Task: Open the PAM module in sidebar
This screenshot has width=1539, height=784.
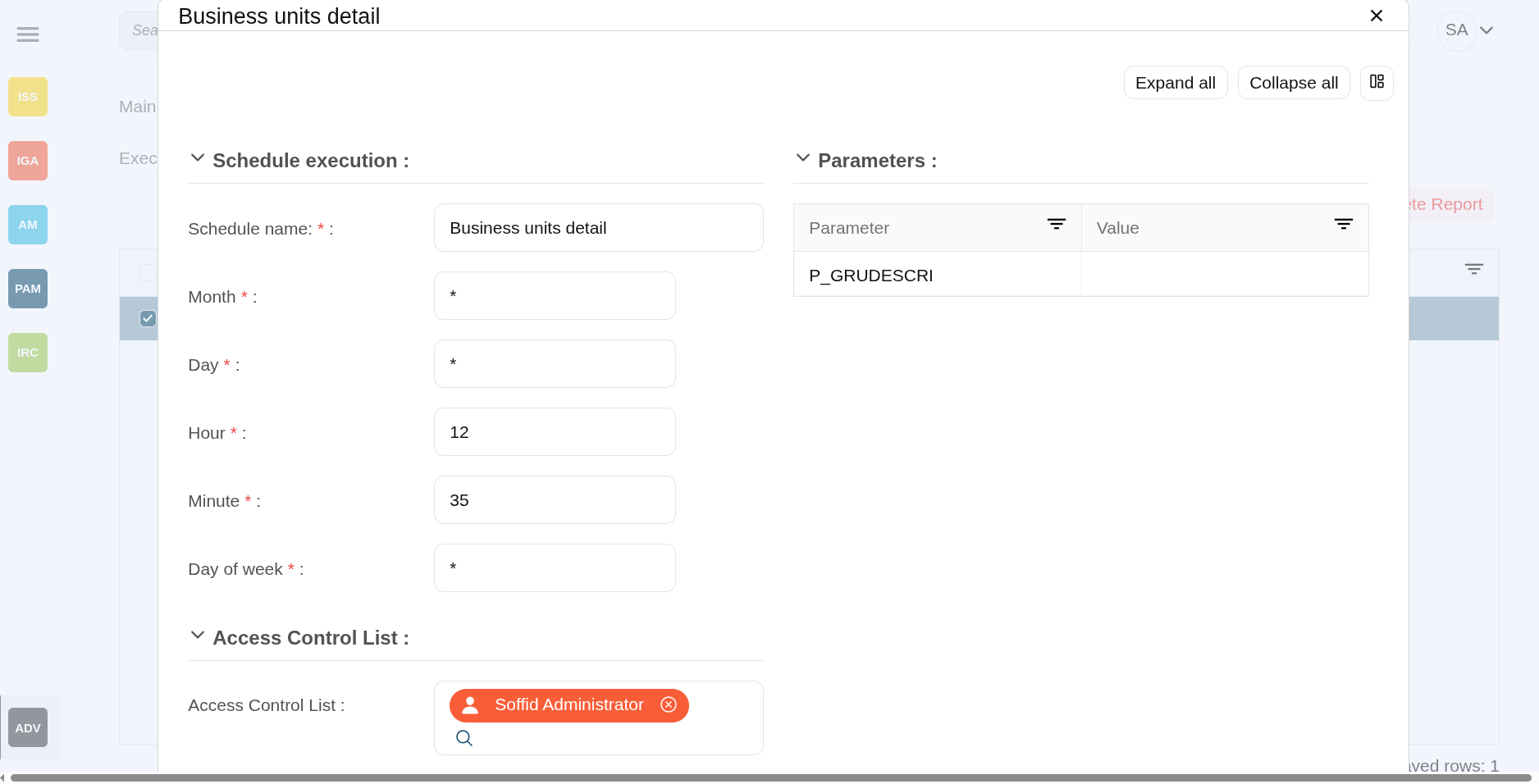Action: tap(28, 289)
